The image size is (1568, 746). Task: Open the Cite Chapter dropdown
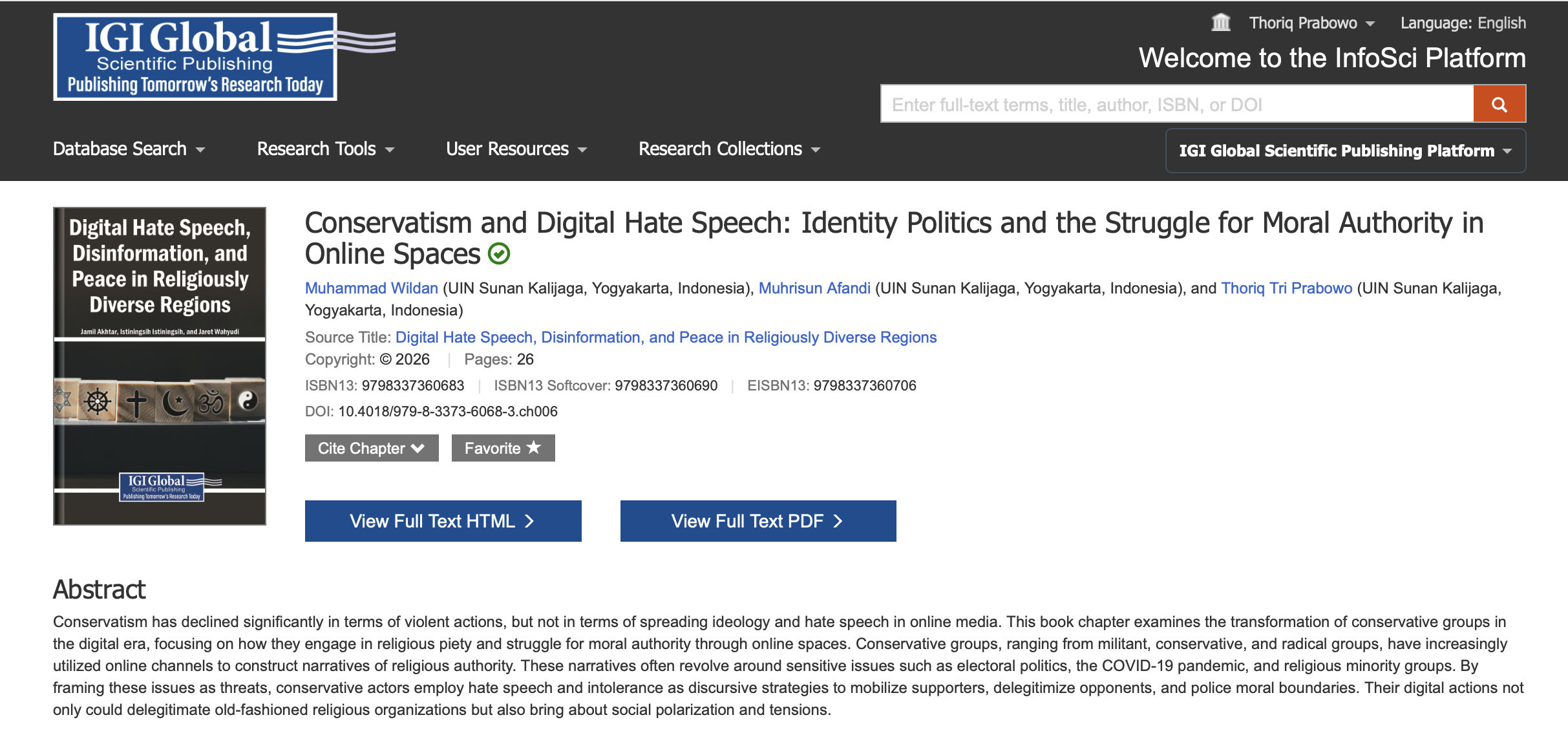tap(372, 448)
